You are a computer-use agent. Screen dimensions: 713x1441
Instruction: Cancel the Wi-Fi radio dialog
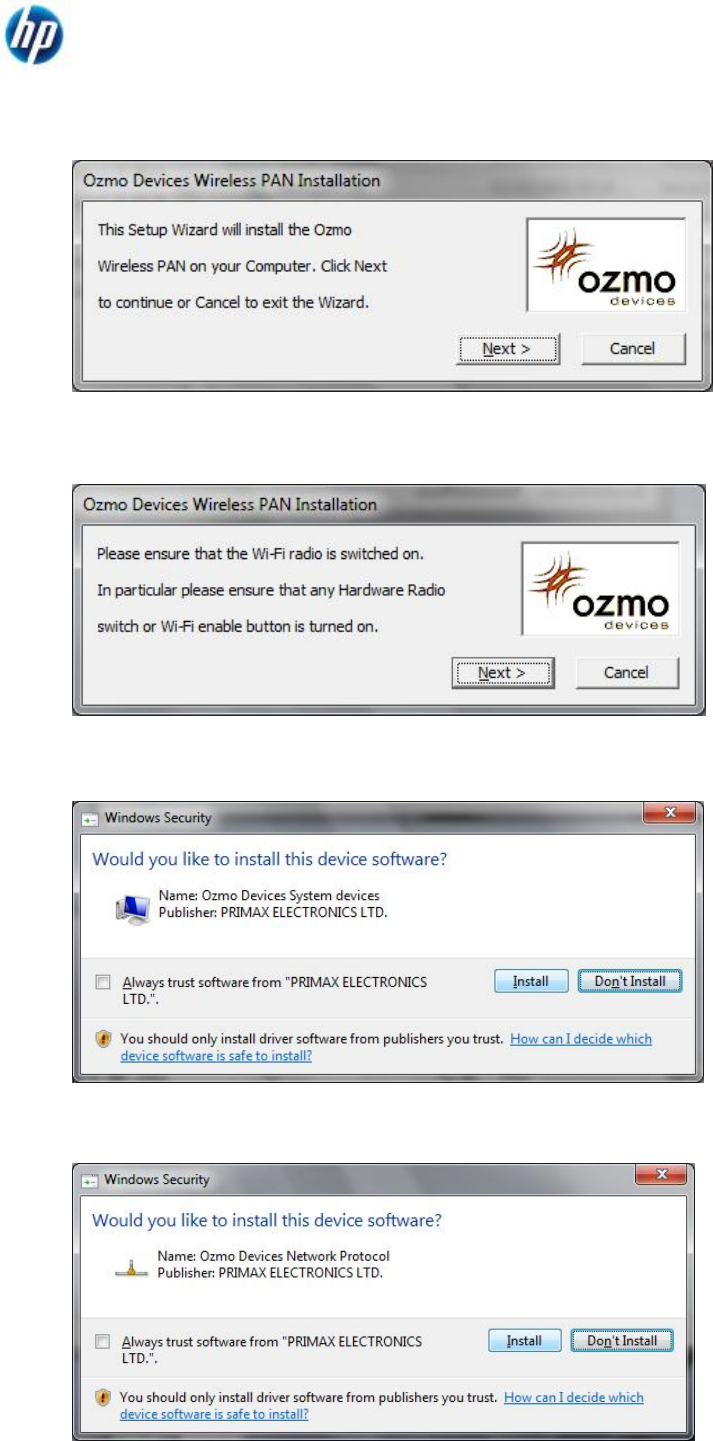[627, 673]
